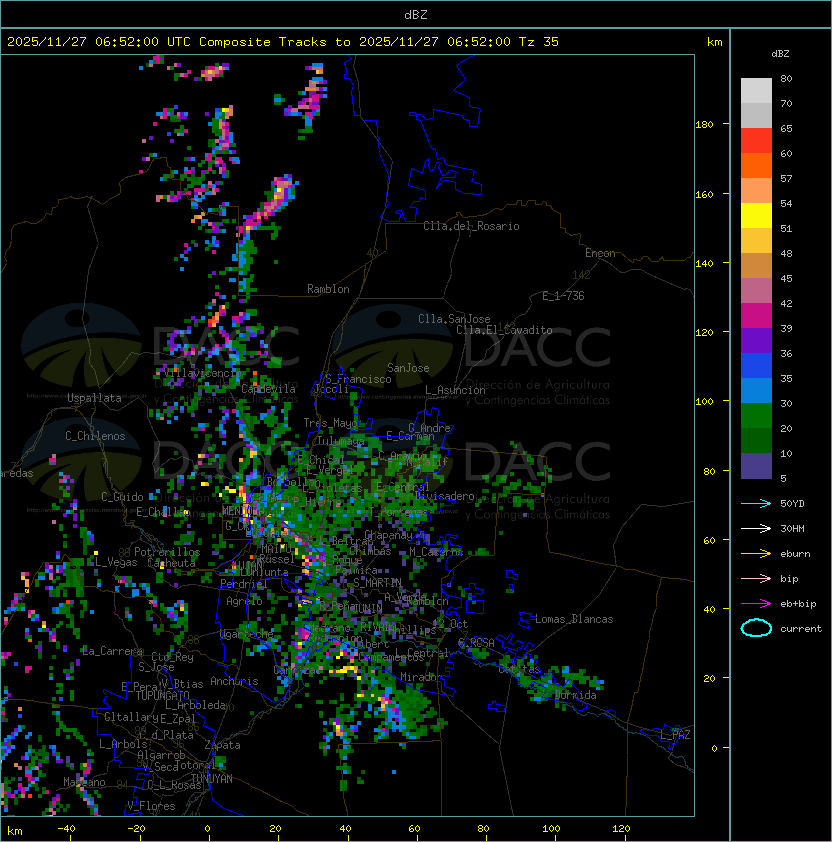This screenshot has height=842, width=832.
Task: Pick the gray 65-70 dBZ swatch
Action: tap(756, 115)
